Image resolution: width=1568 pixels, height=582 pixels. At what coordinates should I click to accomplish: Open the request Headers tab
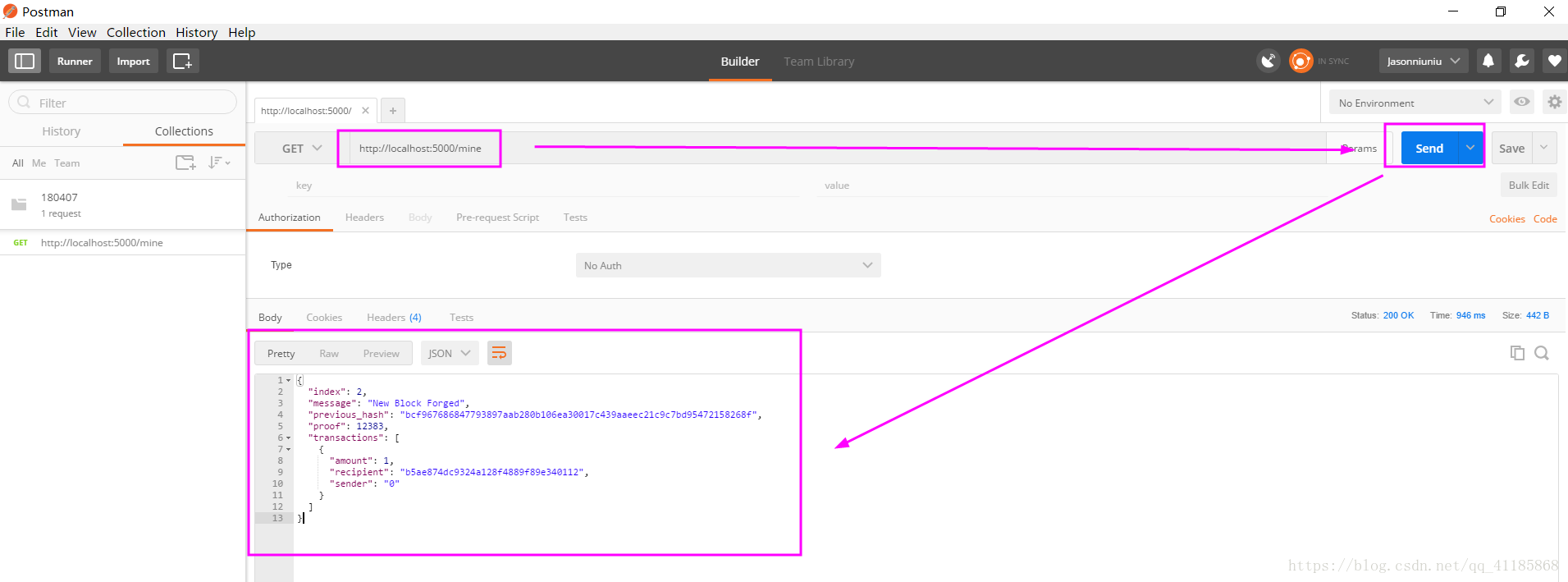point(364,218)
